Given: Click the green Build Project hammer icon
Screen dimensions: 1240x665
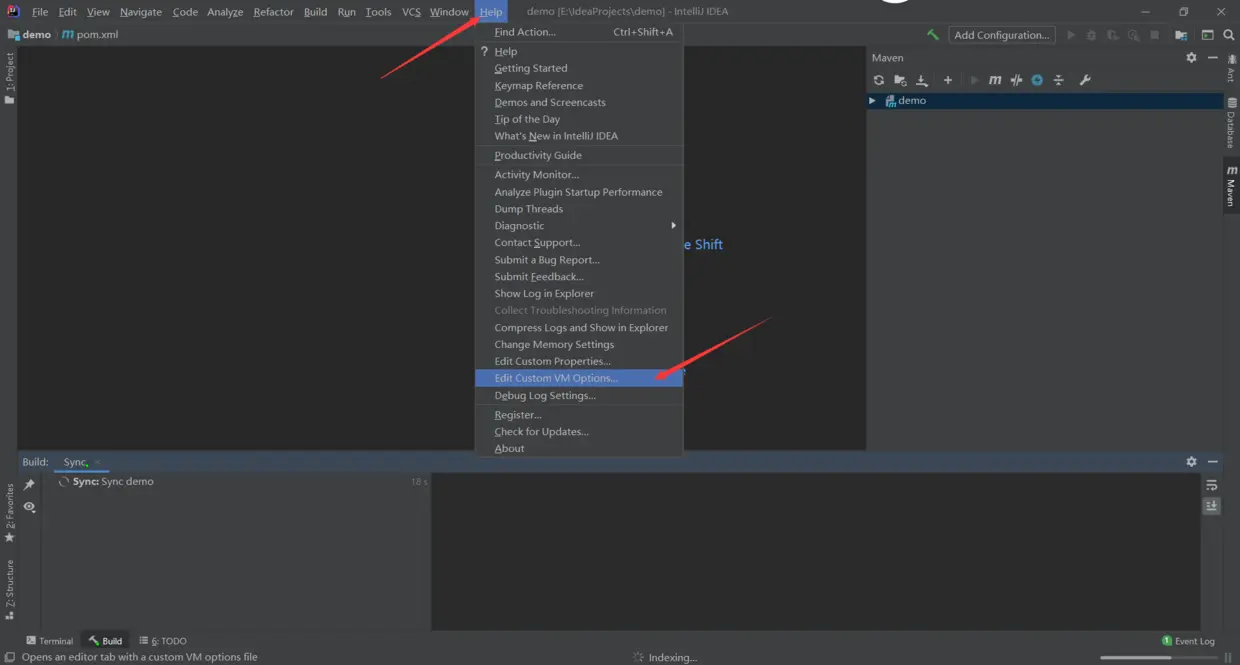Looking at the screenshot, I should tap(932, 35).
